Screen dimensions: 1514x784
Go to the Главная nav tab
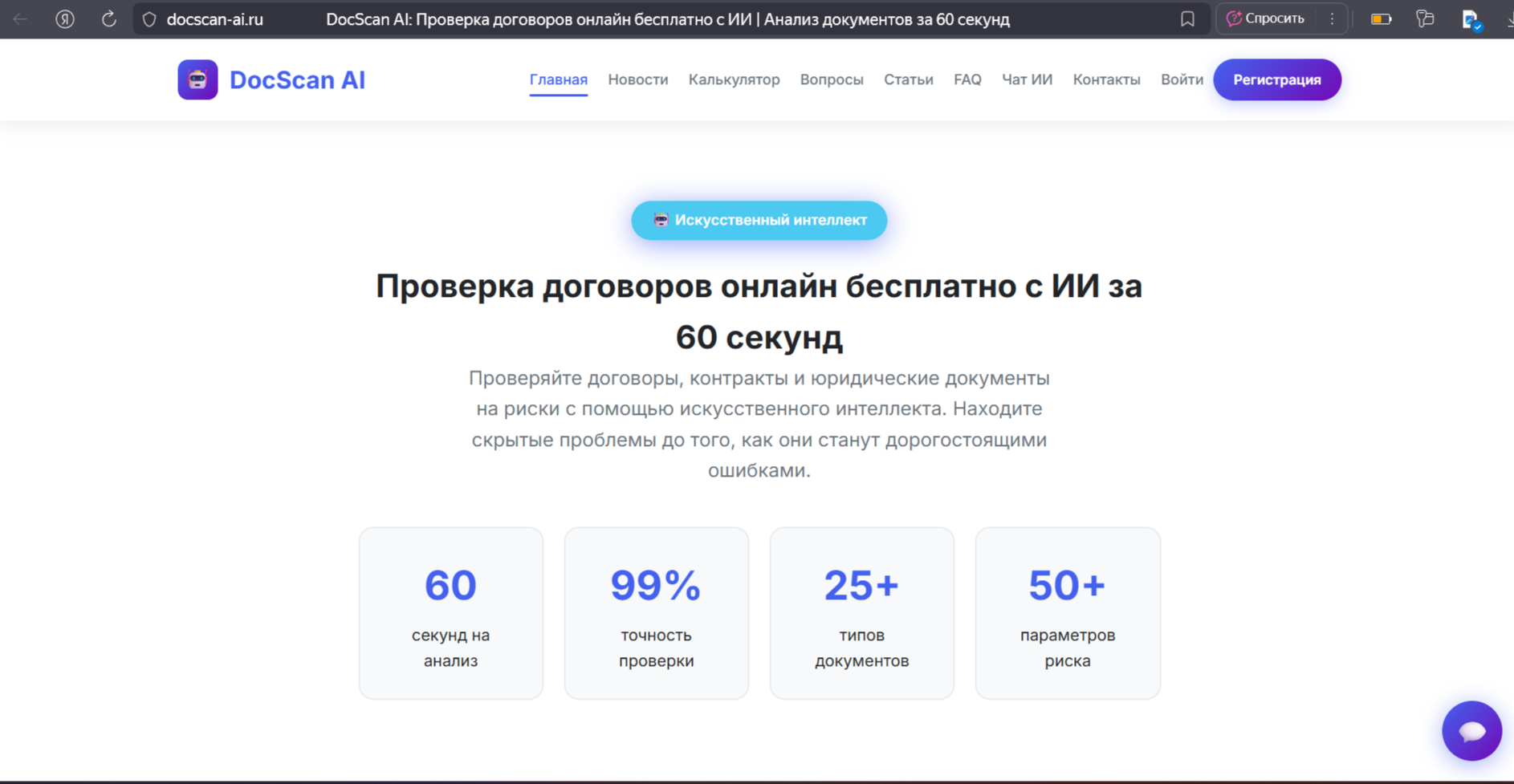pos(558,79)
